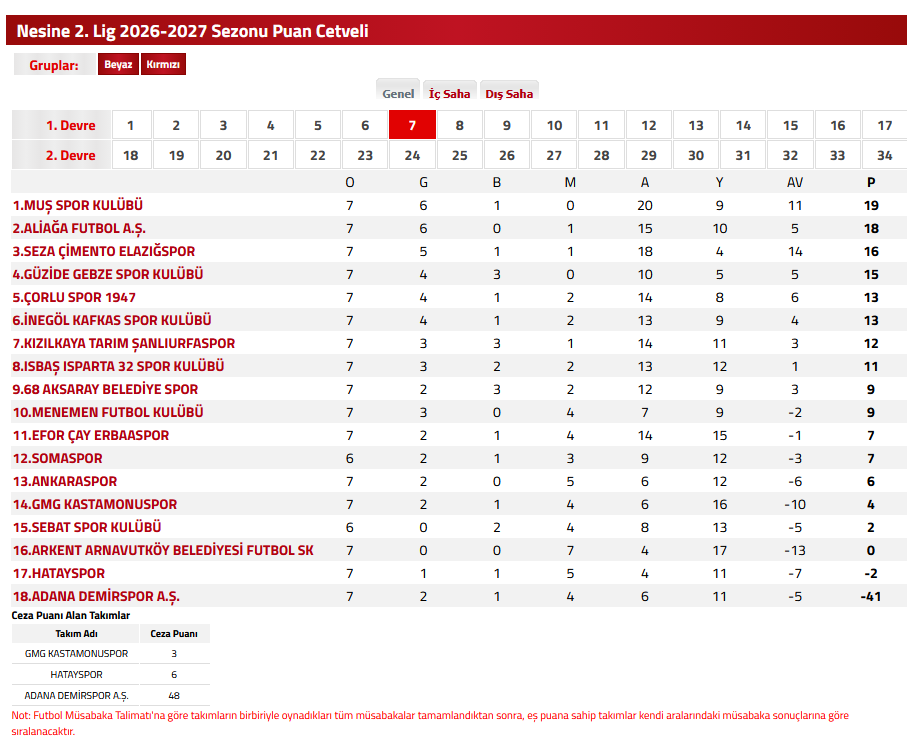Select week 18 in 2. Devre
The height and width of the screenshot is (742, 907).
tap(131, 155)
